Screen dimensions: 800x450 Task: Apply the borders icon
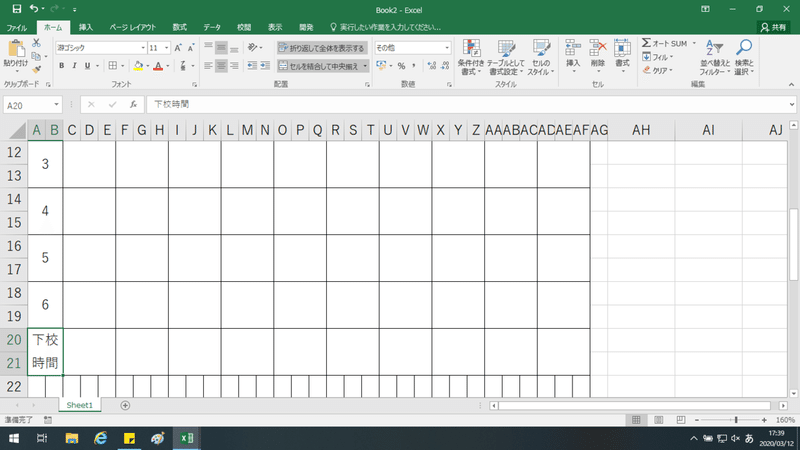[113, 66]
